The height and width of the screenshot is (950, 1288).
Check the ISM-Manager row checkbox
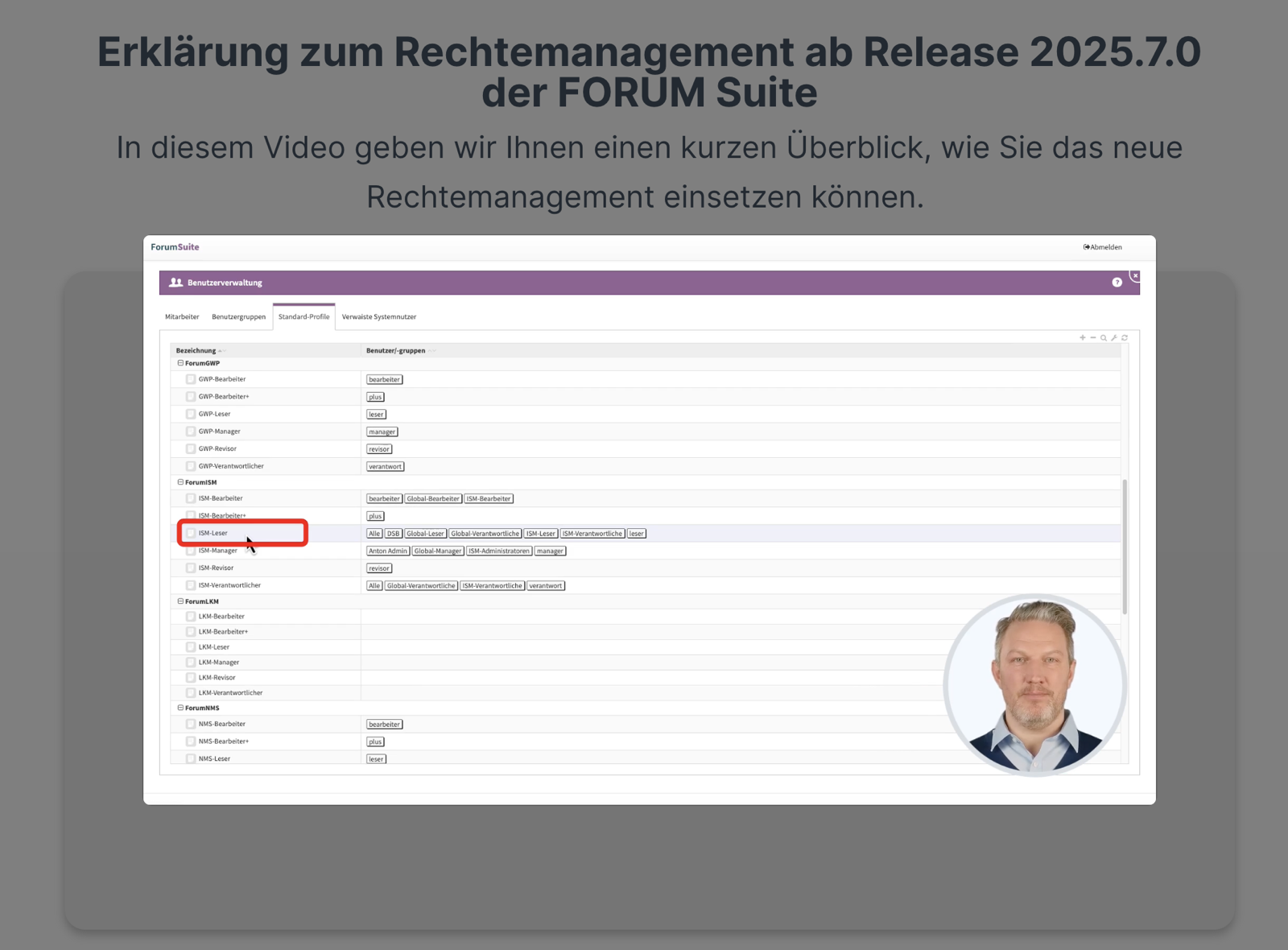(191, 551)
